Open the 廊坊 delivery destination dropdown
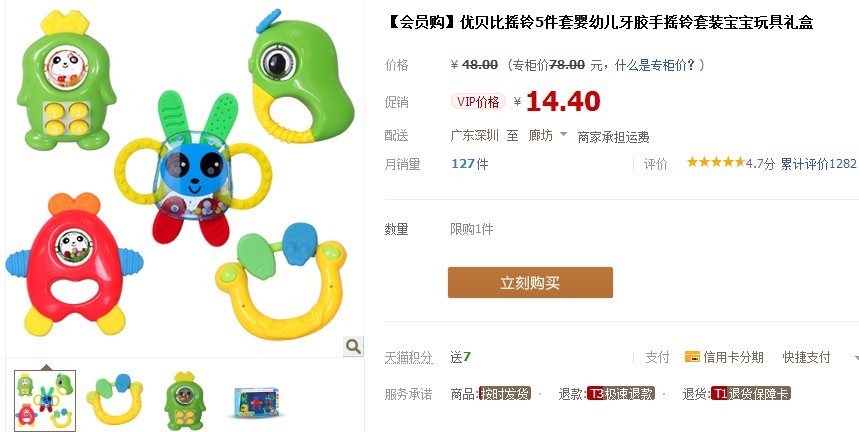This screenshot has height=432, width=859. (547, 135)
